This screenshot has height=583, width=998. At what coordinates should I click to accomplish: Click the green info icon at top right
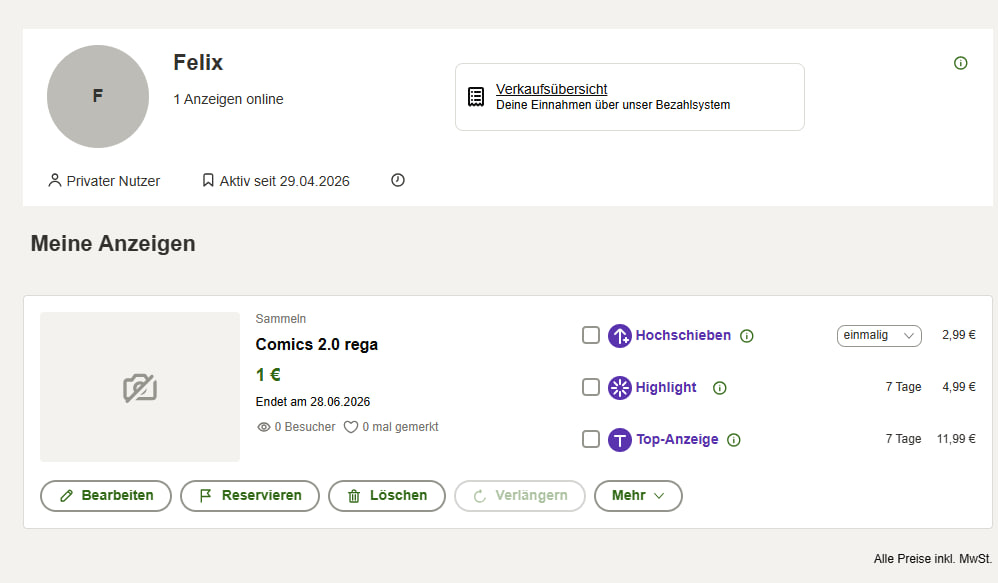coord(960,63)
